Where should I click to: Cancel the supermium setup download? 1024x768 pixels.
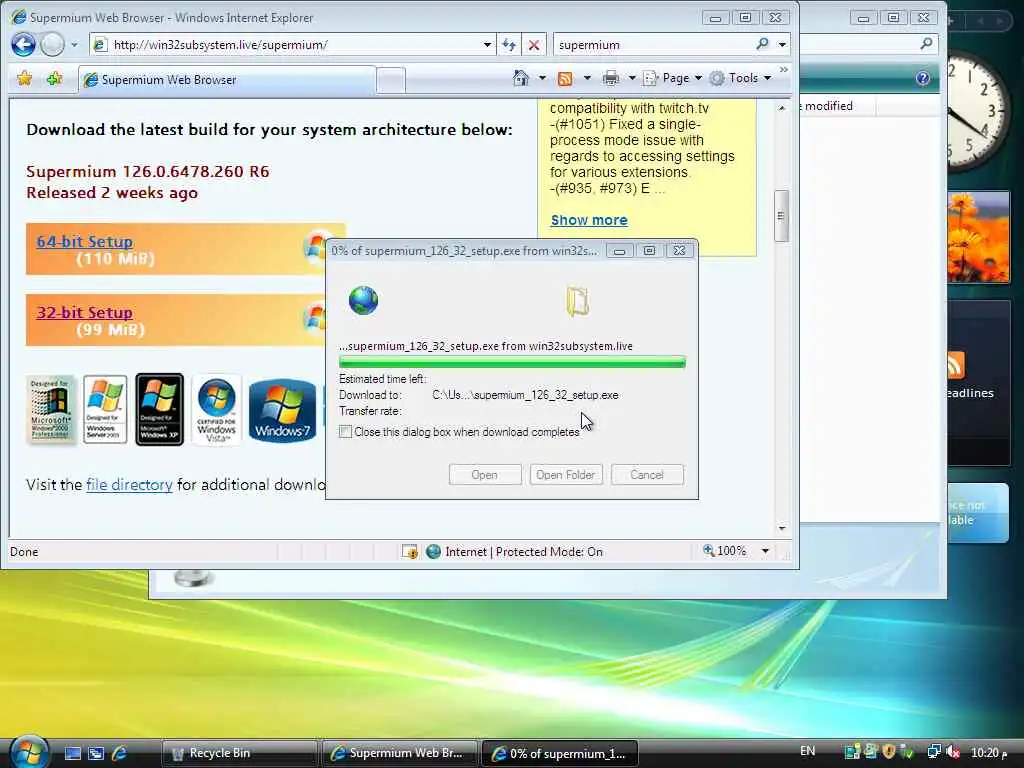(647, 475)
